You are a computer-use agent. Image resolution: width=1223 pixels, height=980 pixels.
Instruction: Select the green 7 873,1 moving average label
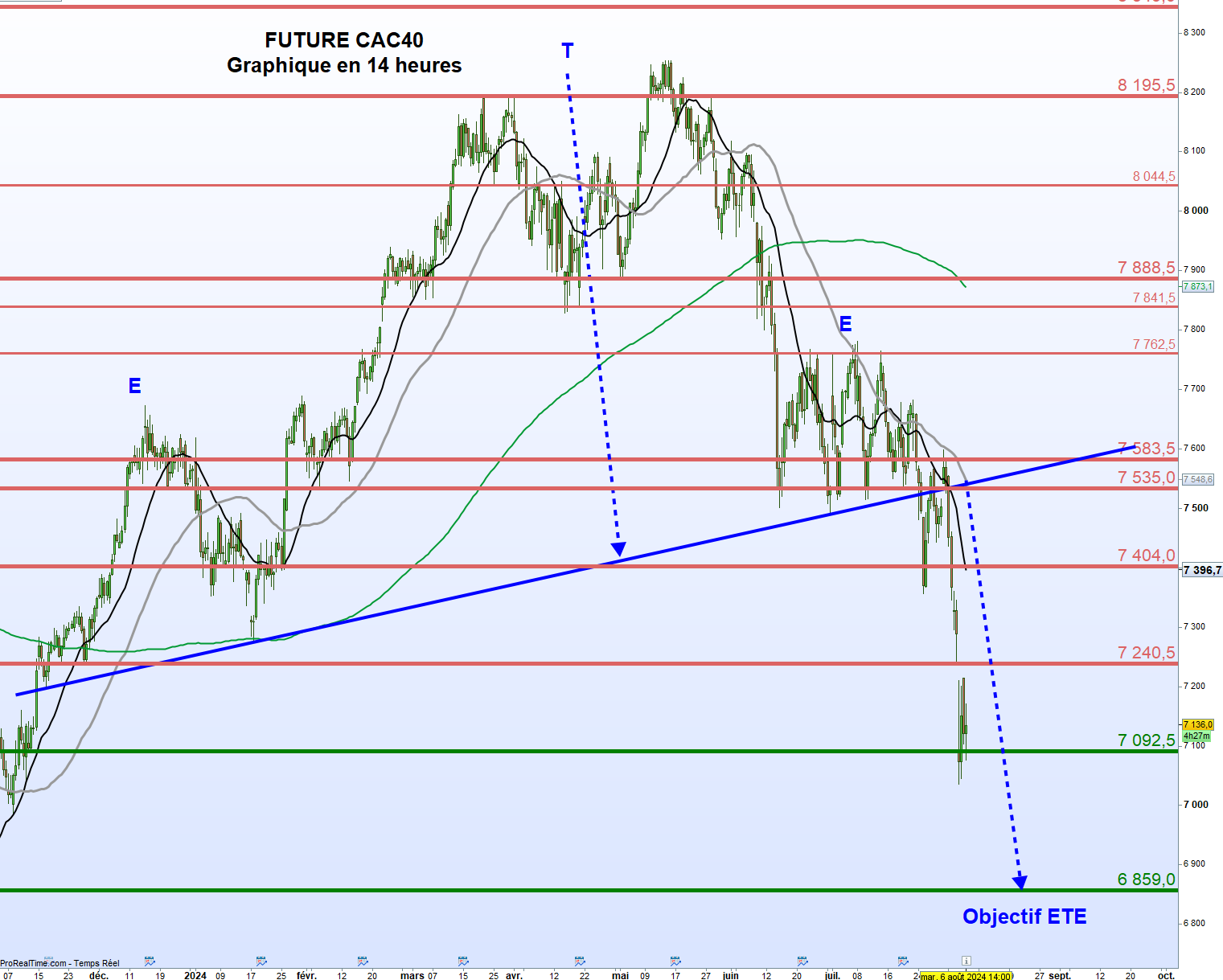1197,286
